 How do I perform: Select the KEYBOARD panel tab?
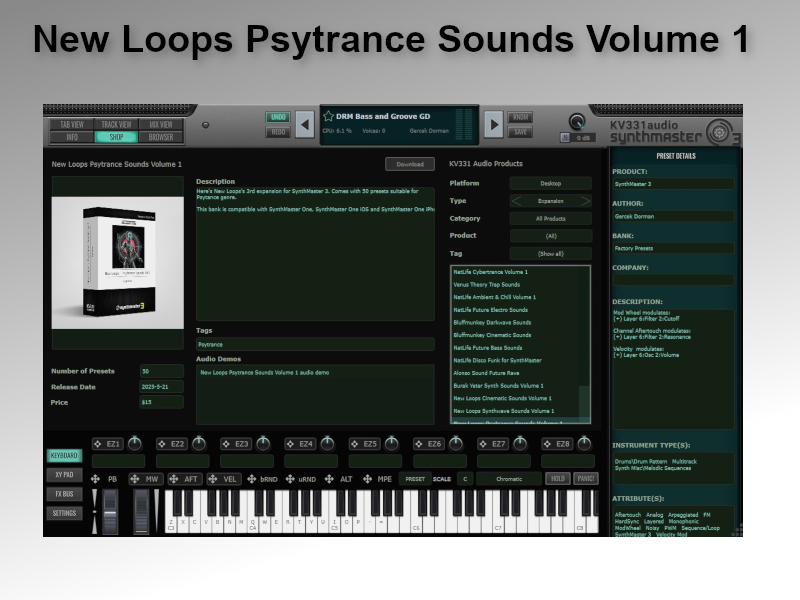64,455
